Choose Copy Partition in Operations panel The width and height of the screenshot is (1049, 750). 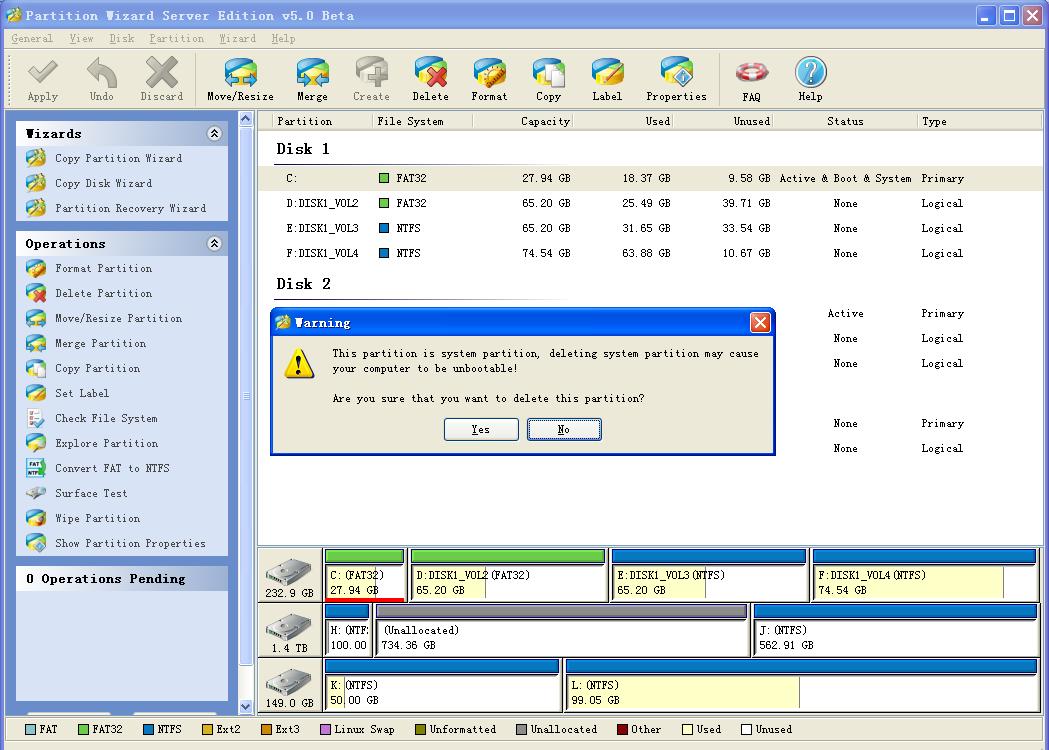[97, 368]
